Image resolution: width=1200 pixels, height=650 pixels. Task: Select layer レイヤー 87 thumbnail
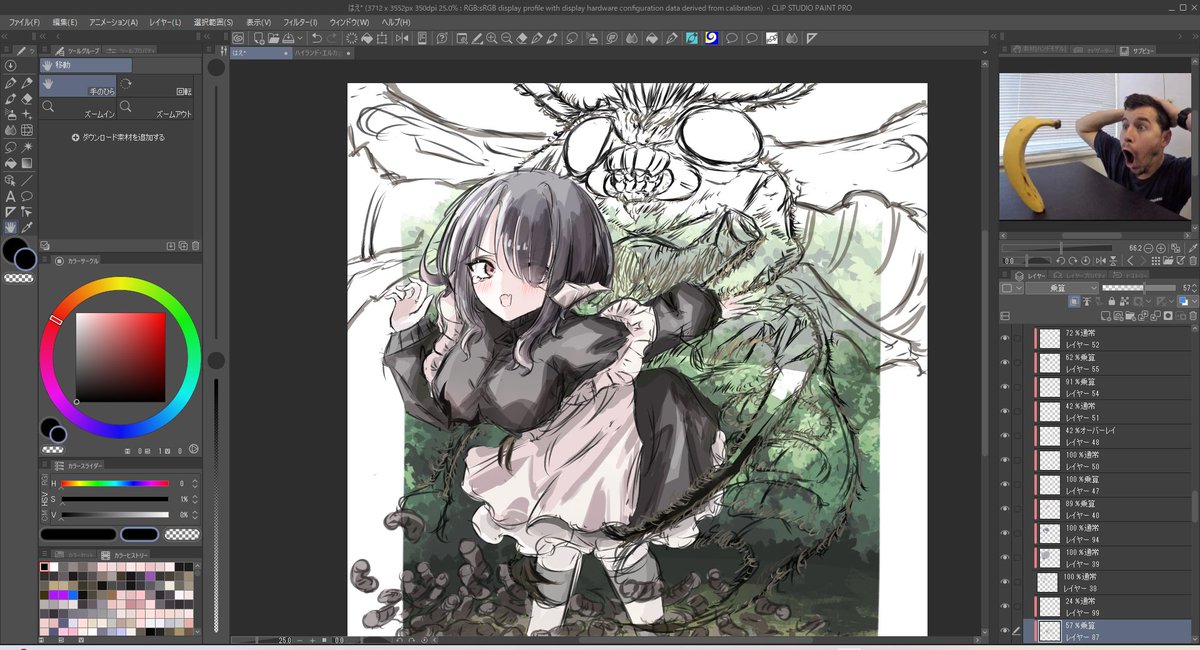[x=1049, y=631]
